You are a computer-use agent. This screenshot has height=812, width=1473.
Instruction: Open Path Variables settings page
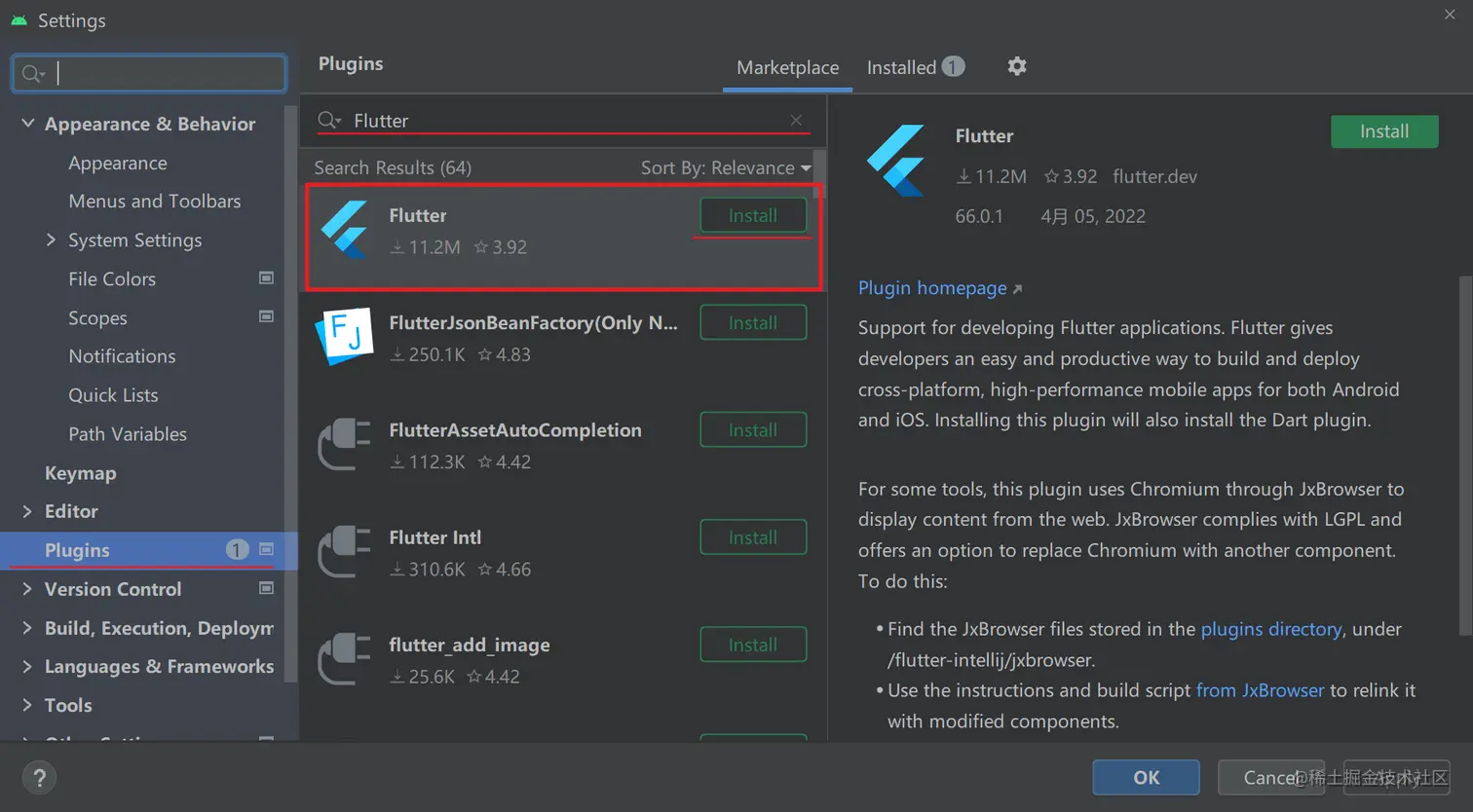[128, 433]
